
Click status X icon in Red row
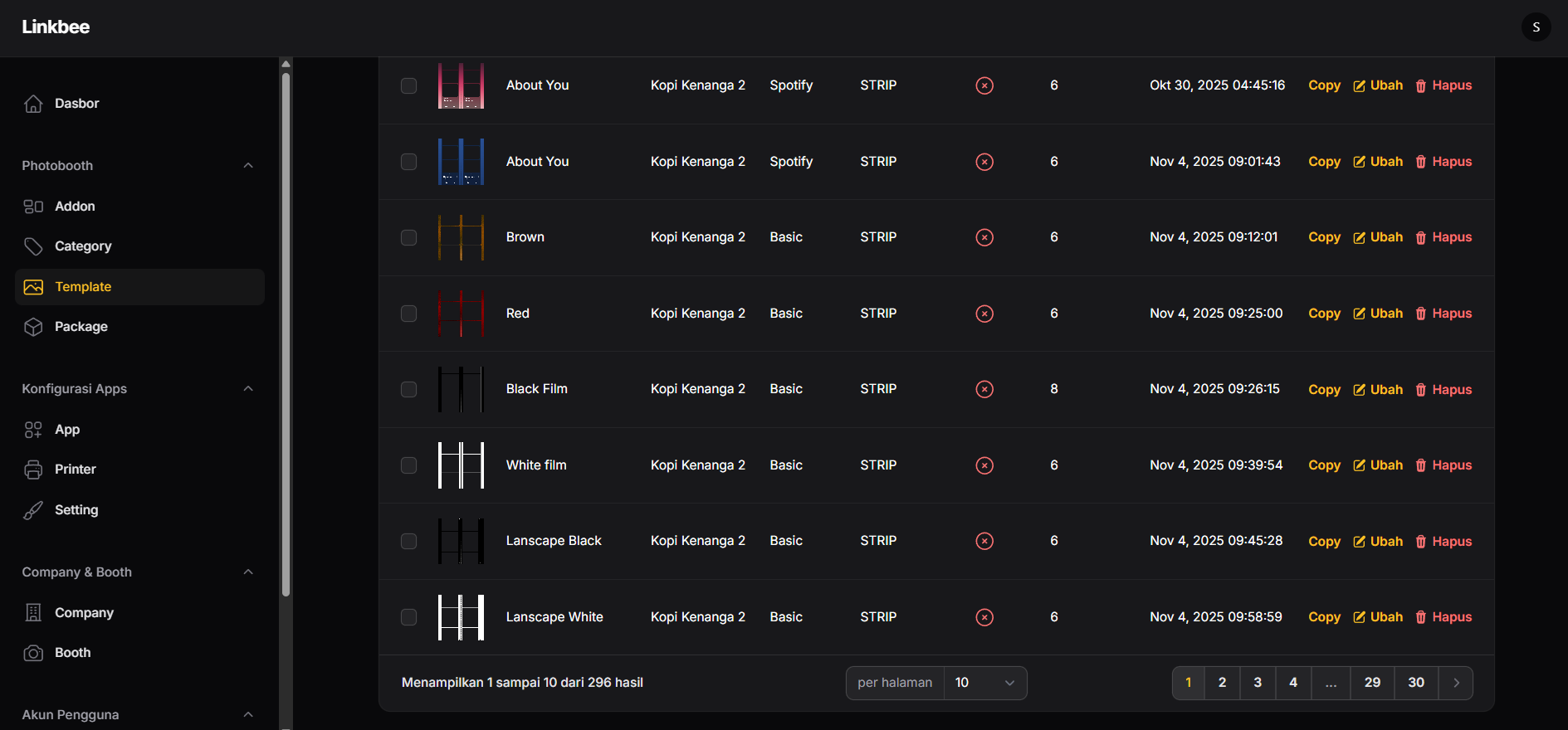[x=984, y=314]
